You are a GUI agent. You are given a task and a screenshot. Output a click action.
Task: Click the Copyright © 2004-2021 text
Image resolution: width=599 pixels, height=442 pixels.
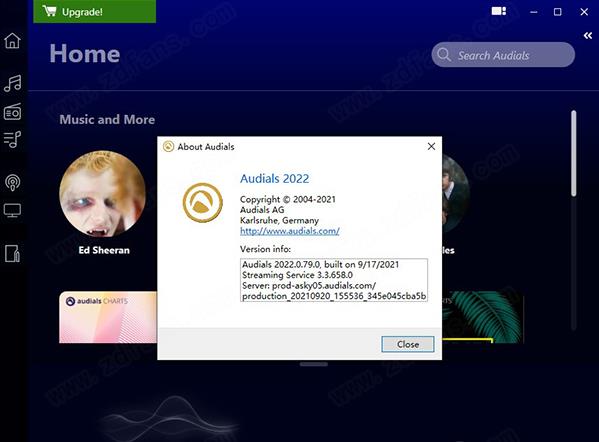288,199
